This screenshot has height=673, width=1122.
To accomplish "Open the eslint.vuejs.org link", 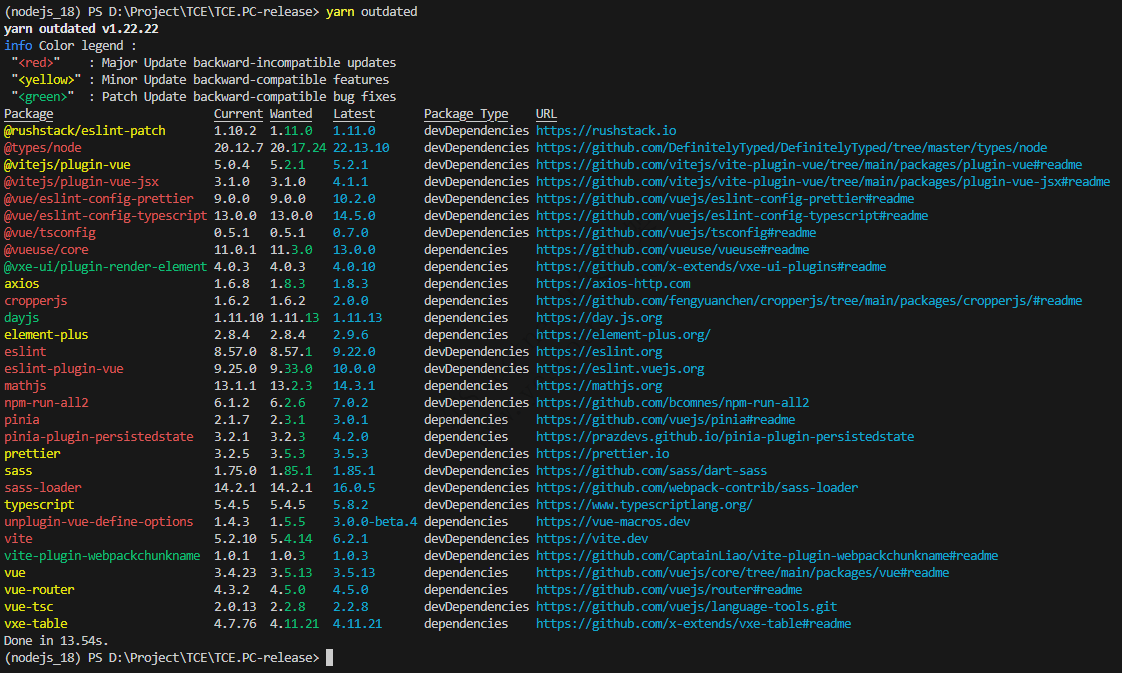I will click(620, 369).
